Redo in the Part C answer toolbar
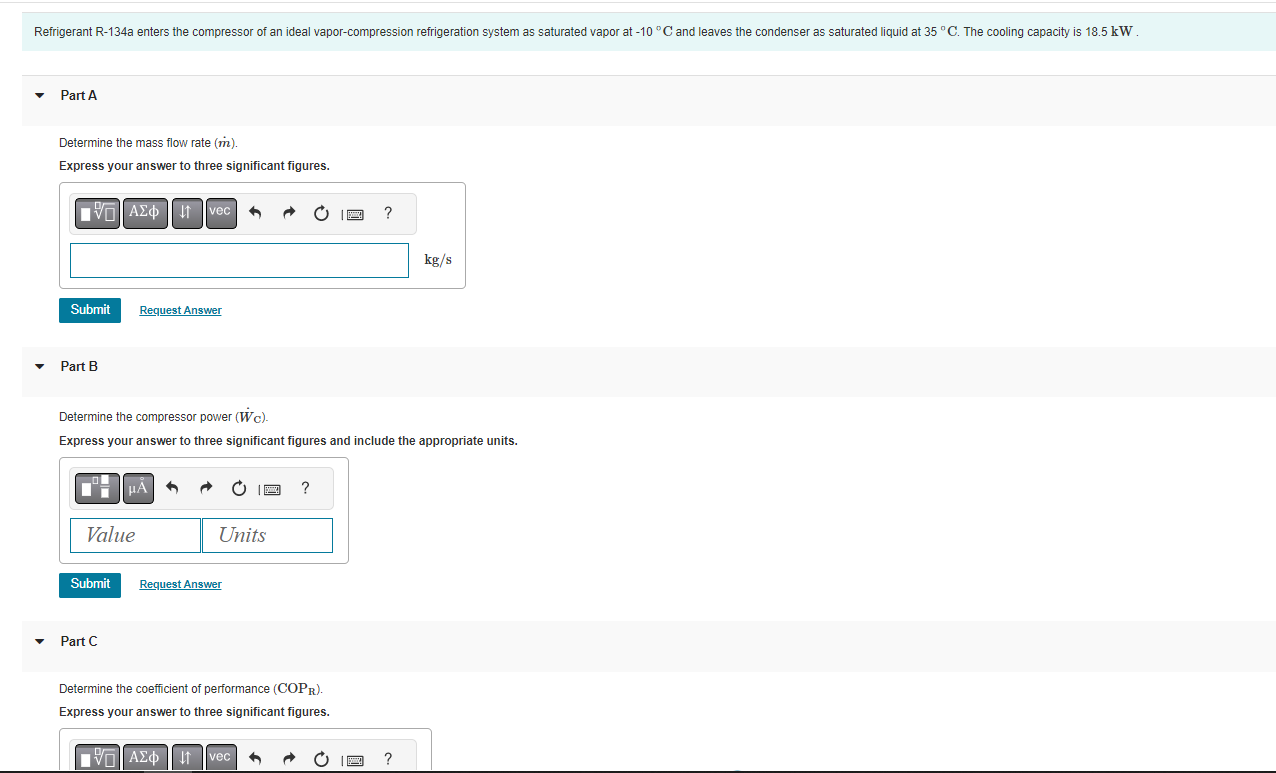Screen dimensions: 1276x773 289,759
